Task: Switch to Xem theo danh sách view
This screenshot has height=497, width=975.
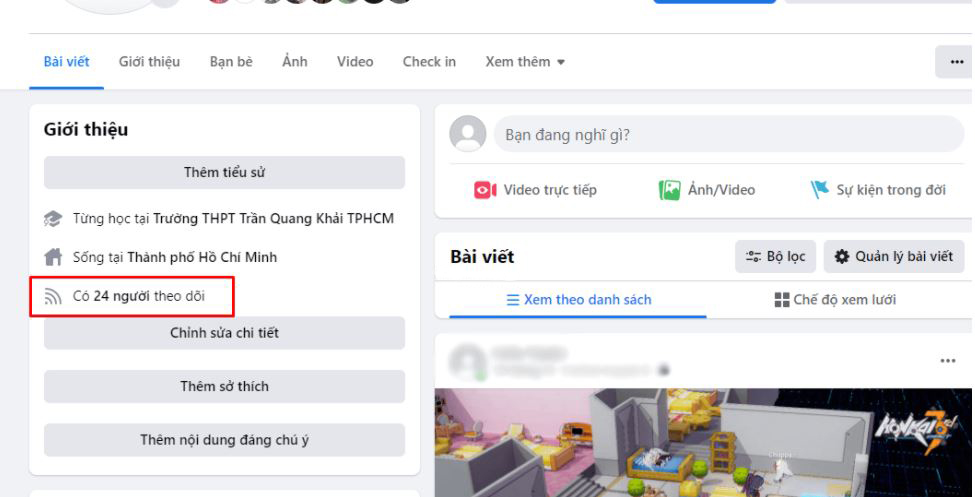Action: pyautogui.click(x=578, y=300)
